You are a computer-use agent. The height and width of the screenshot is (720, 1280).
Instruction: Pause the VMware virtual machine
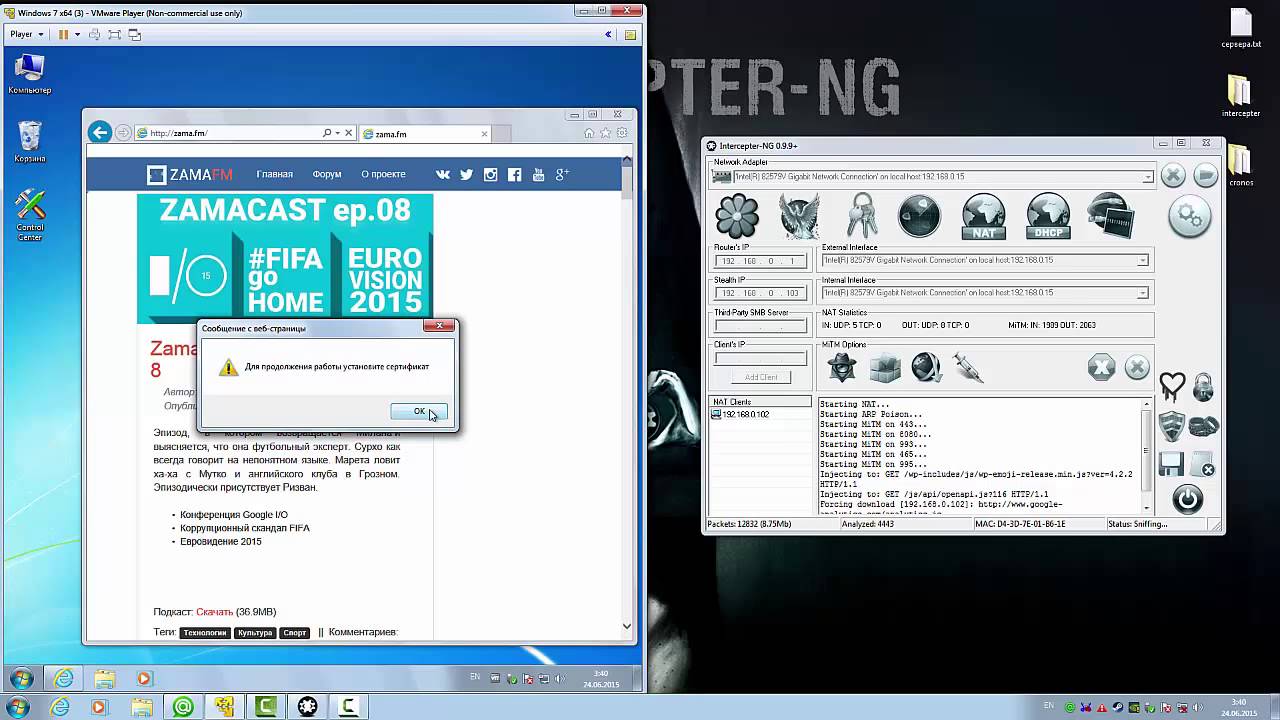63,34
